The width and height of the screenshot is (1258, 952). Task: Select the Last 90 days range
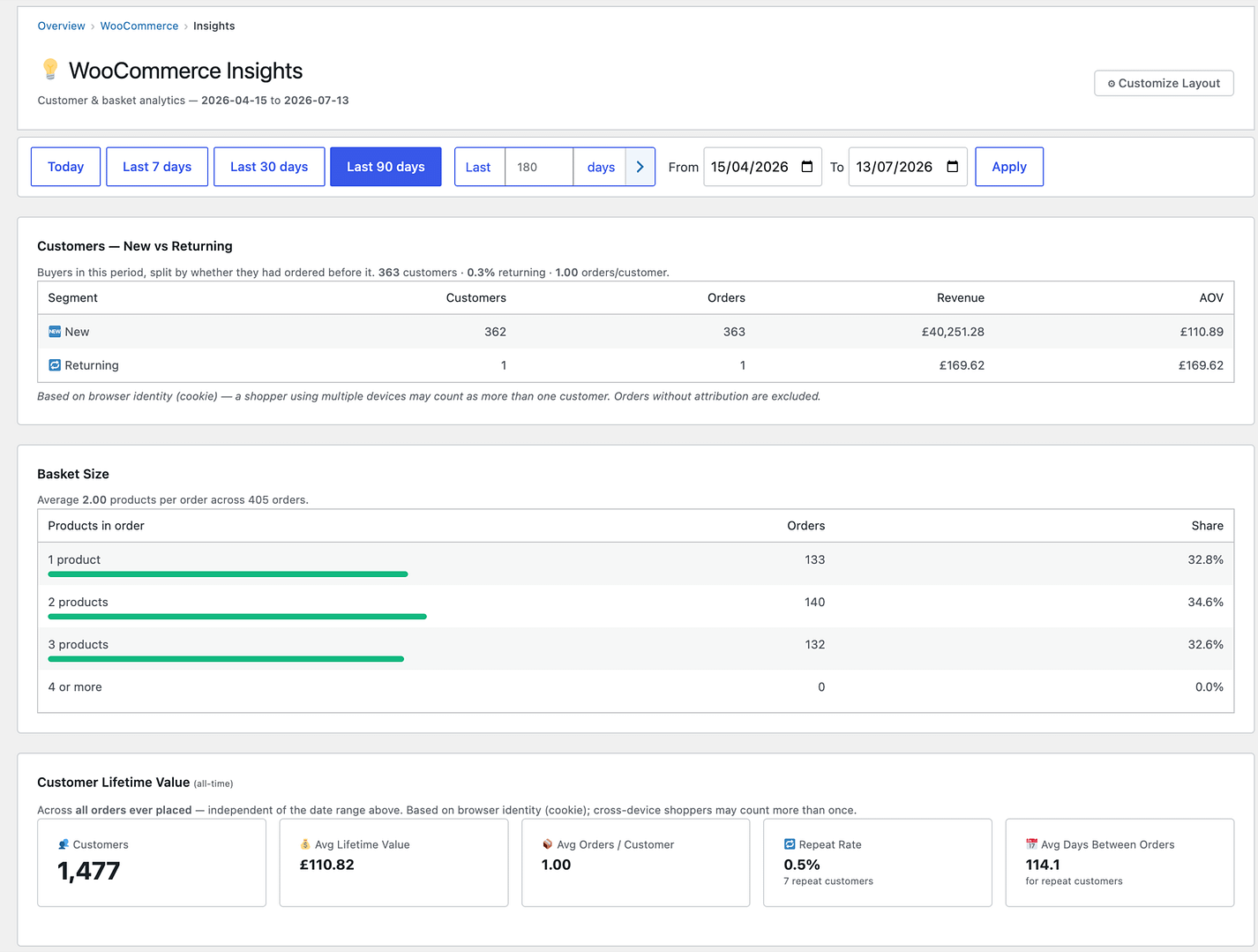[x=386, y=167]
